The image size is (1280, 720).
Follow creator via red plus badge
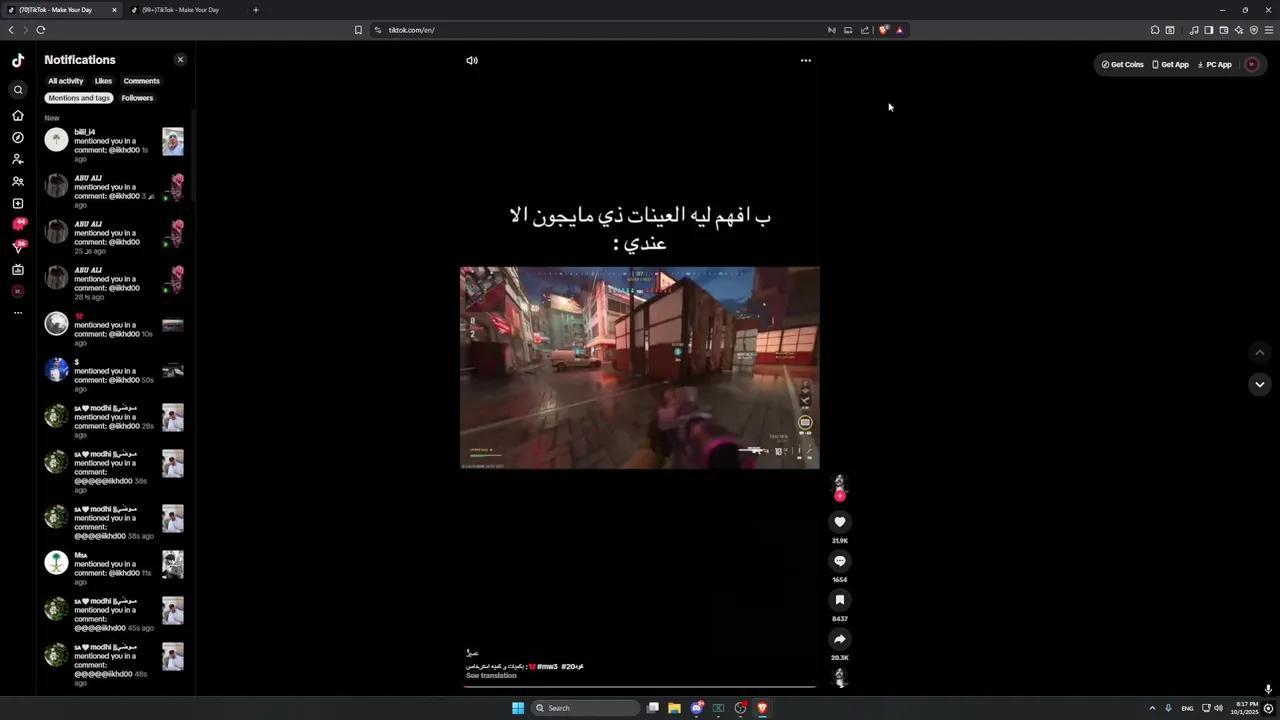(840, 496)
